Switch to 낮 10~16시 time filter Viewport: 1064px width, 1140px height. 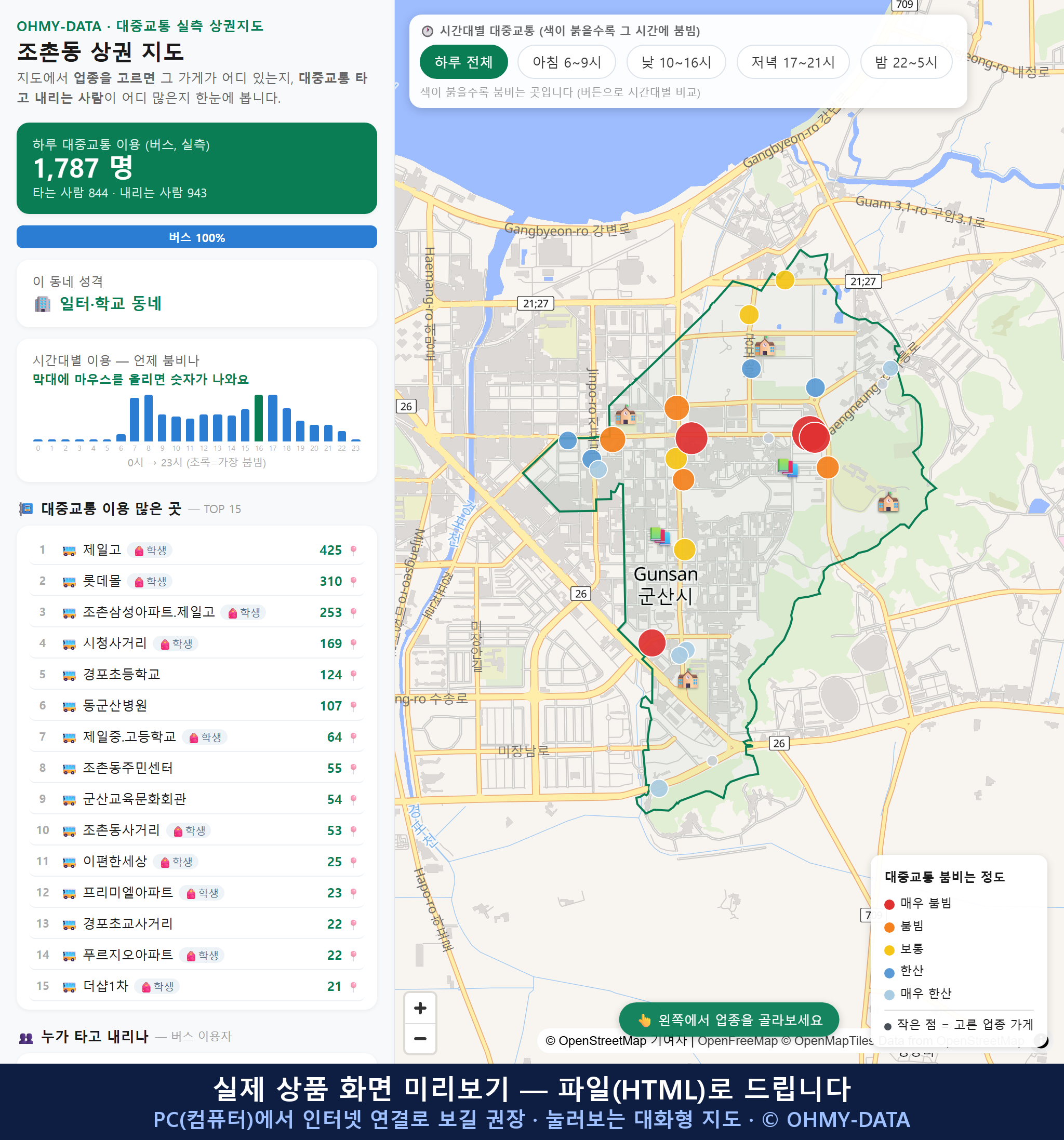pos(676,62)
